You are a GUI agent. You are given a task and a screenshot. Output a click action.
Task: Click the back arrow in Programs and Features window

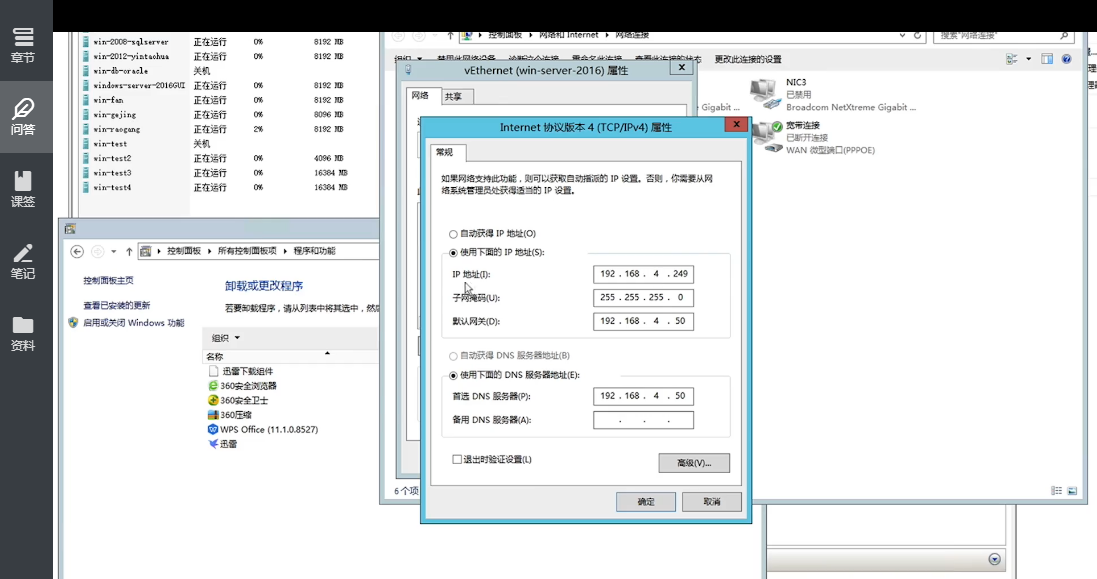coord(78,252)
